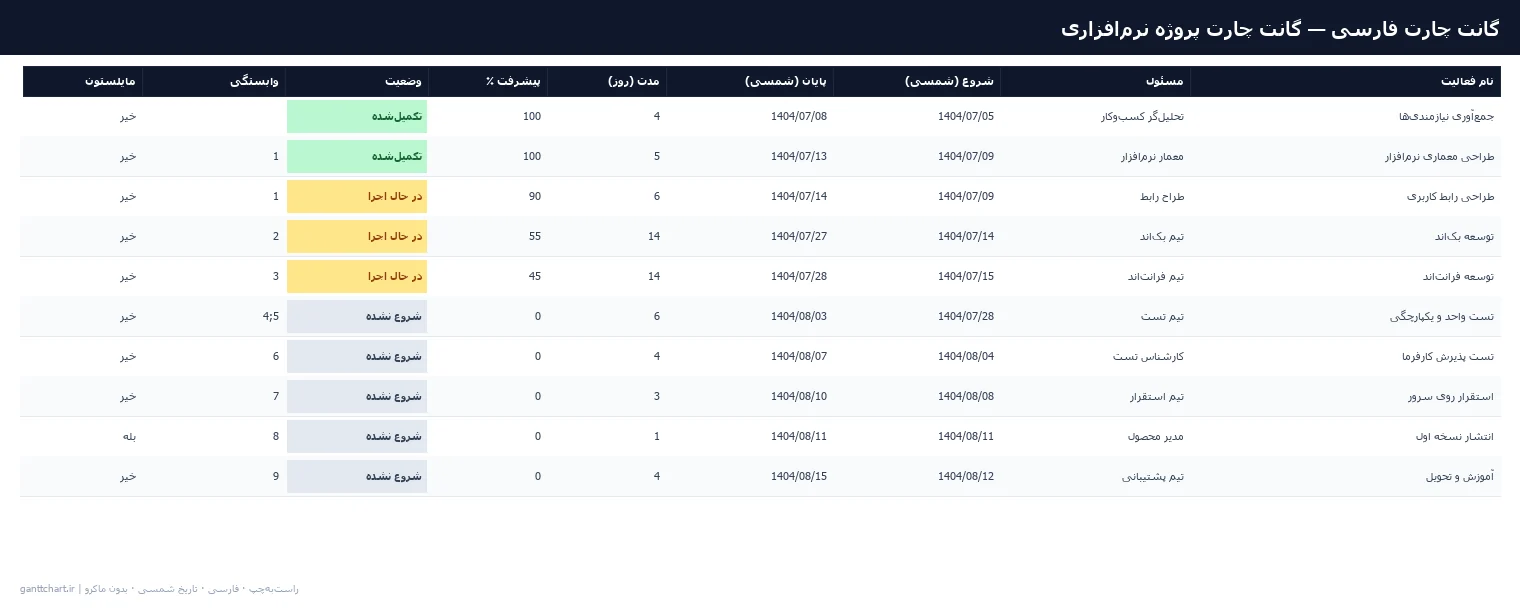Open the ganttchart.ir footer link
This screenshot has width=1520, height=610.
pos(48,589)
